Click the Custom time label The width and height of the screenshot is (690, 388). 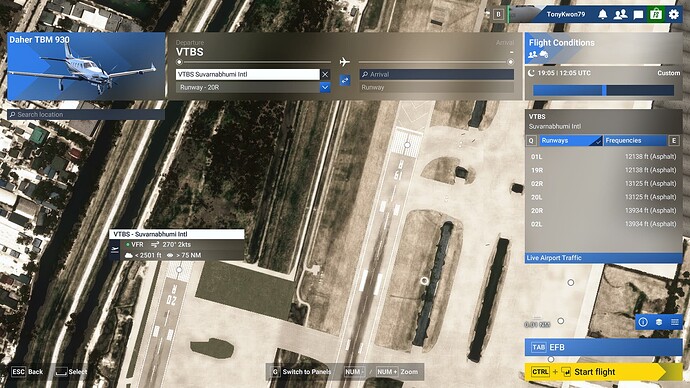tap(668, 73)
